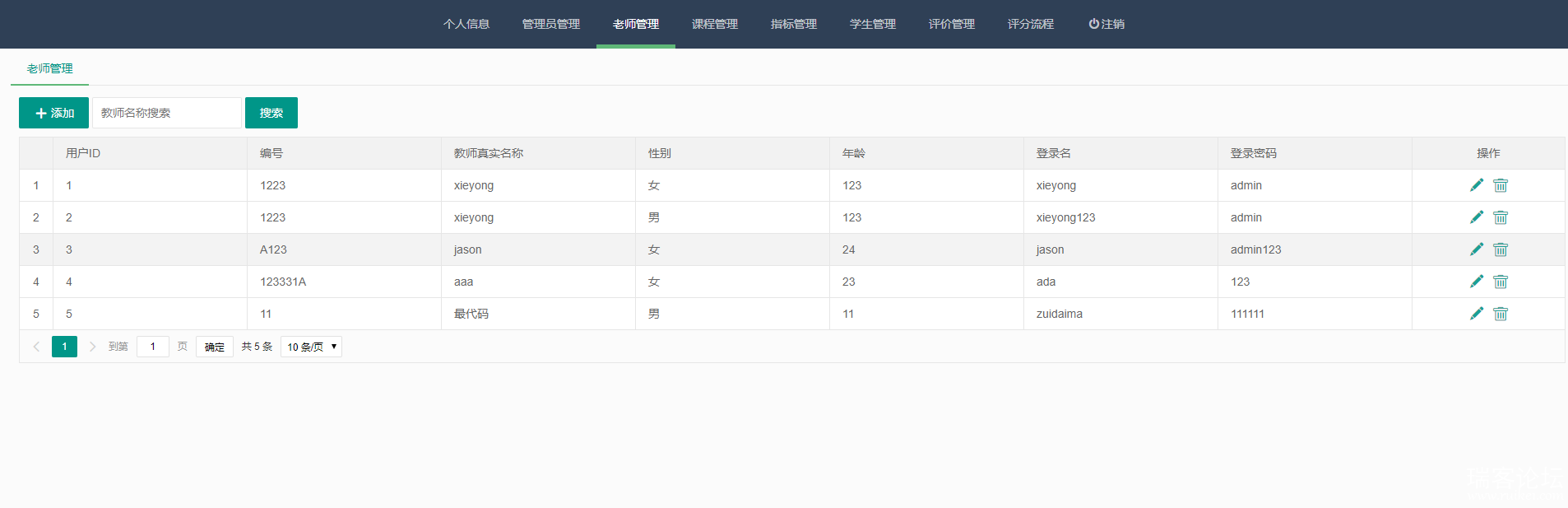Click the 搜索 search button
Screen dimensions: 1568x508
(271, 113)
